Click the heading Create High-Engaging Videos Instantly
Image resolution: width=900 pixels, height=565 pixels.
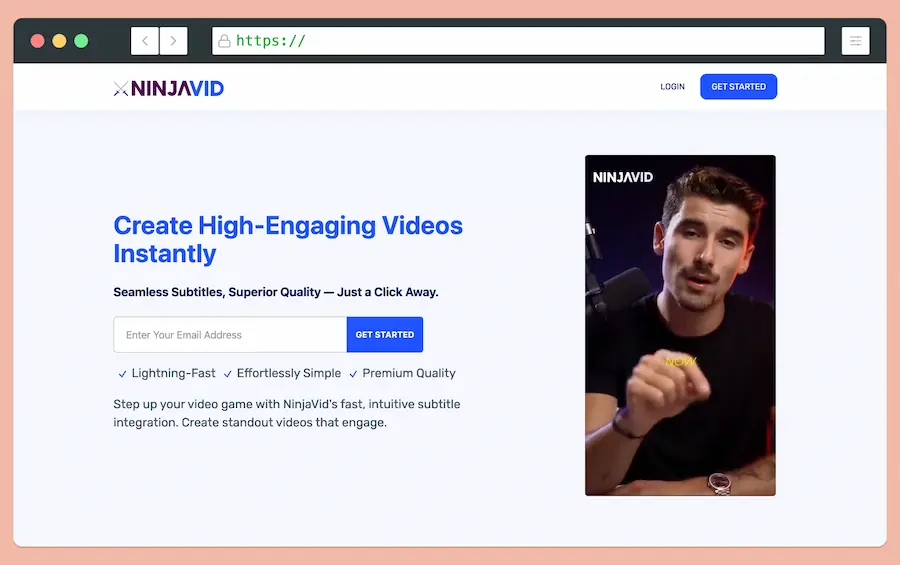tap(288, 239)
